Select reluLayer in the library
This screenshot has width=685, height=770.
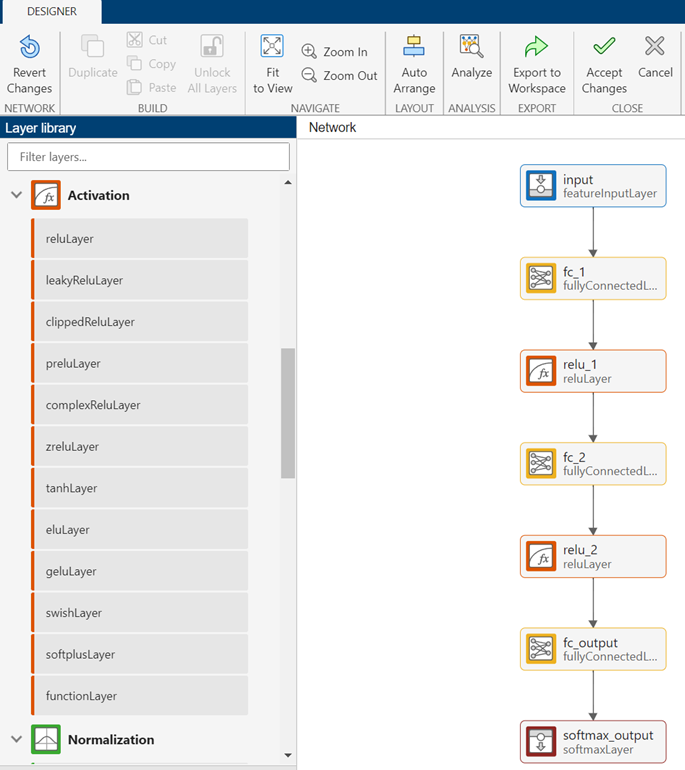coord(140,239)
